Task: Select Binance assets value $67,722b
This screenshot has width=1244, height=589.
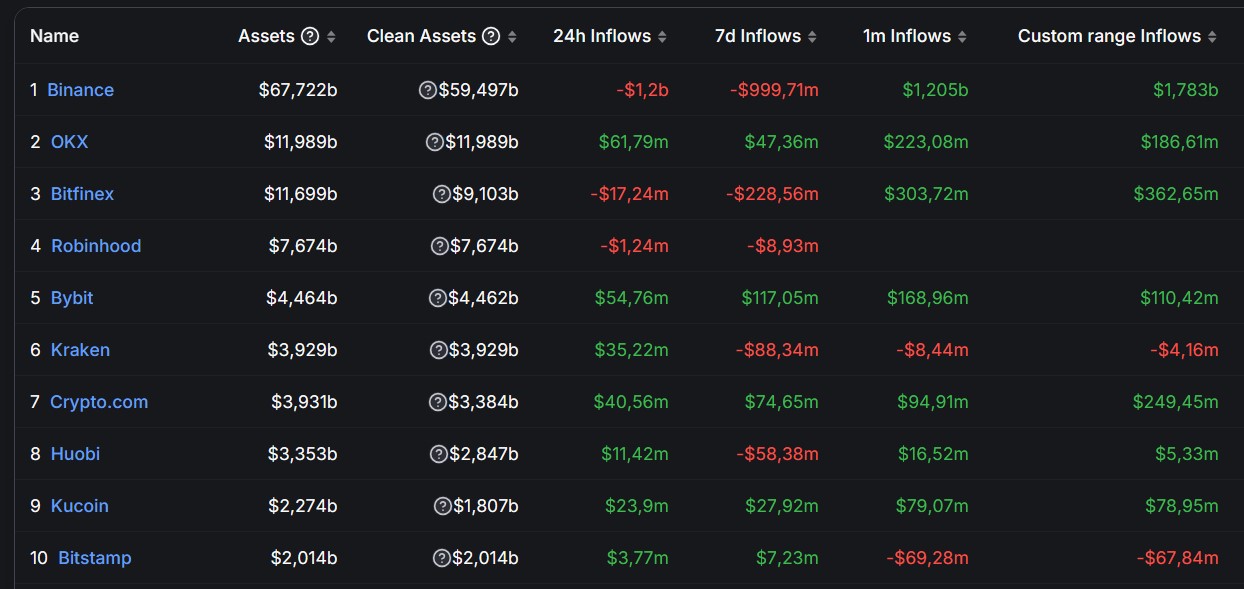Action: (x=298, y=90)
